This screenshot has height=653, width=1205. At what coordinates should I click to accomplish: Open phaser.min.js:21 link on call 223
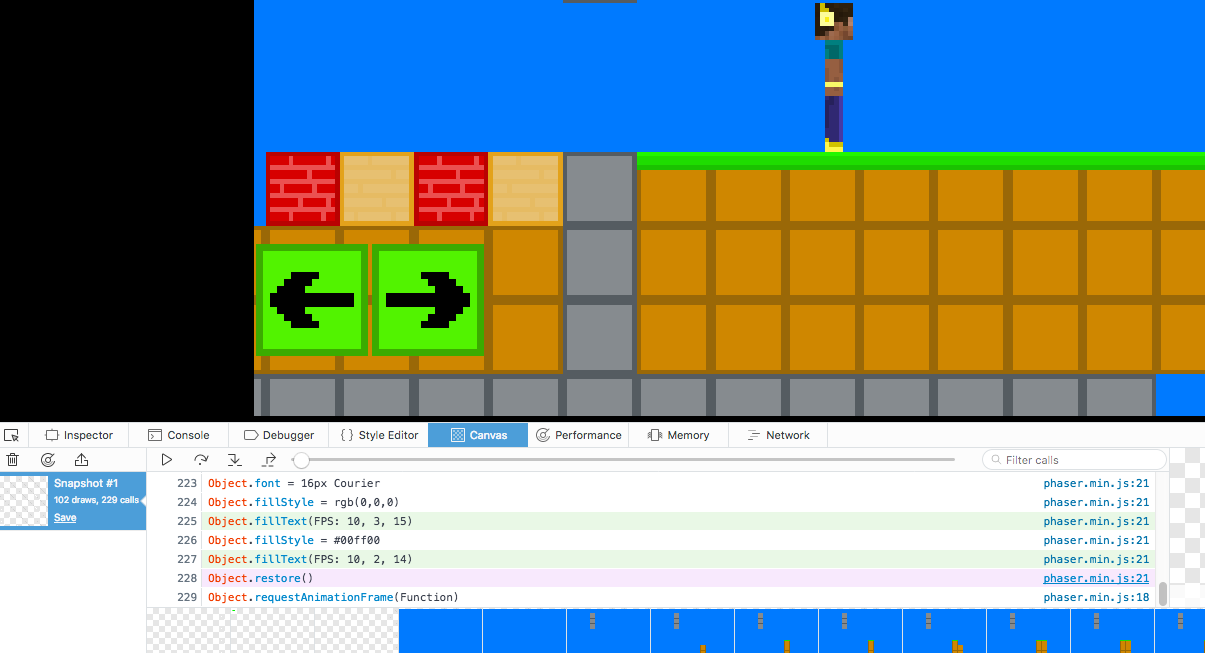click(x=1096, y=483)
